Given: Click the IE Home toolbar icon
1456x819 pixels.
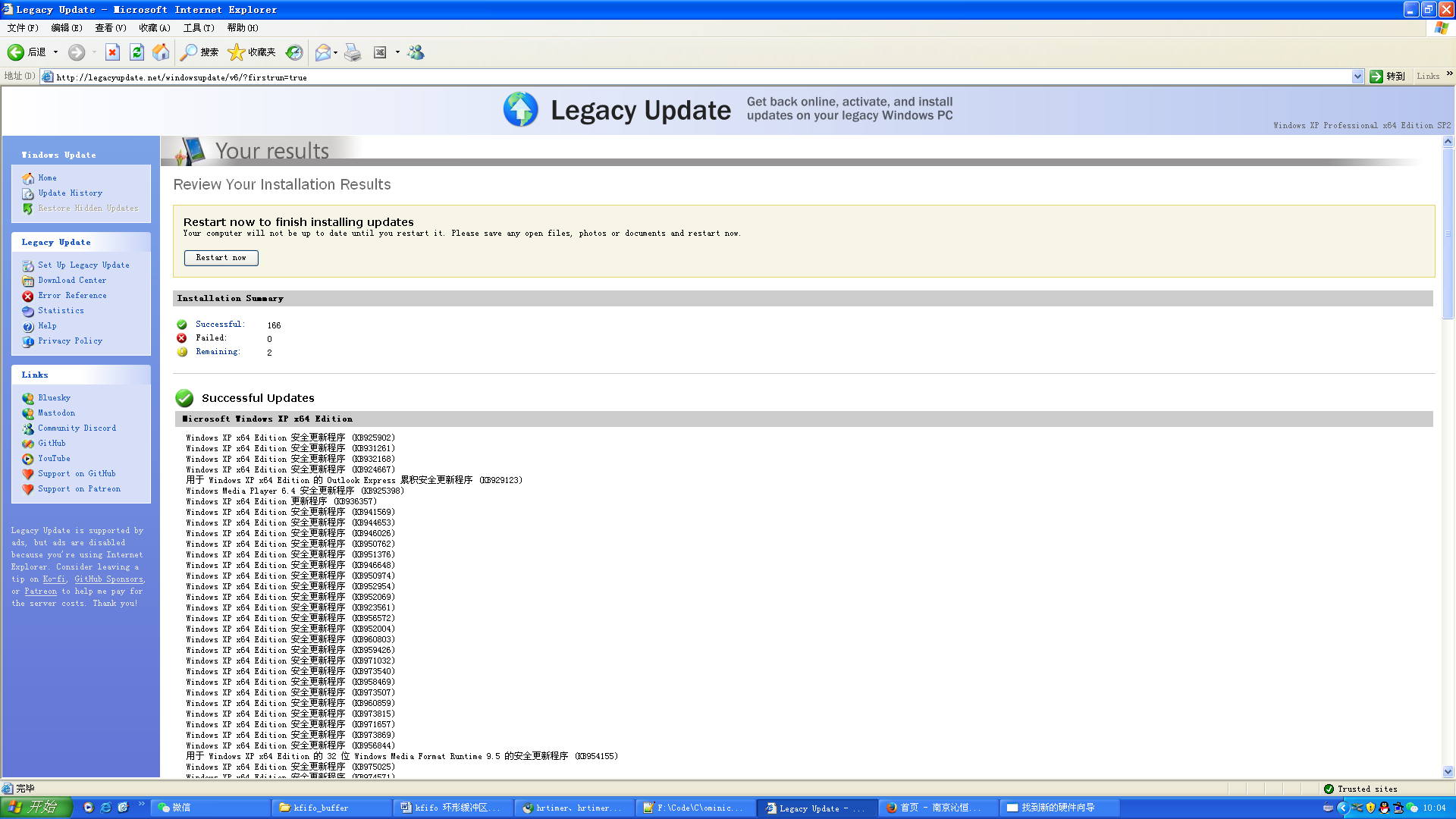Looking at the screenshot, I should [161, 52].
